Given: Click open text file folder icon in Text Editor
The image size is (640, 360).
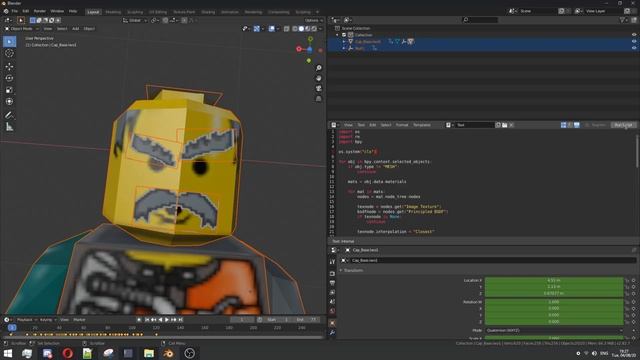Looking at the screenshot, I should pos(504,125).
